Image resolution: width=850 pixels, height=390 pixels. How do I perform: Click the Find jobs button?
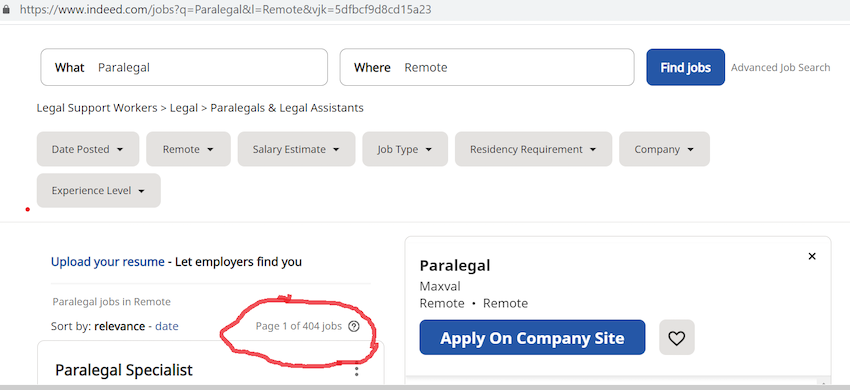click(x=685, y=67)
